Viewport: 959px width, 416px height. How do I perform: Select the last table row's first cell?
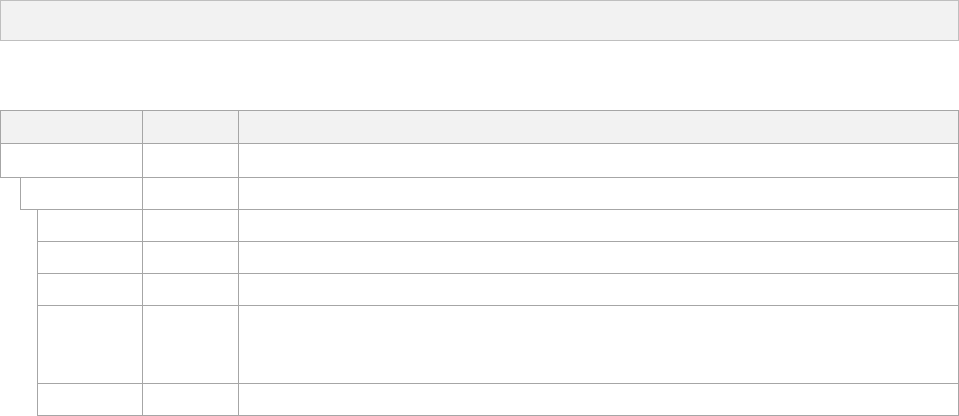89,399
